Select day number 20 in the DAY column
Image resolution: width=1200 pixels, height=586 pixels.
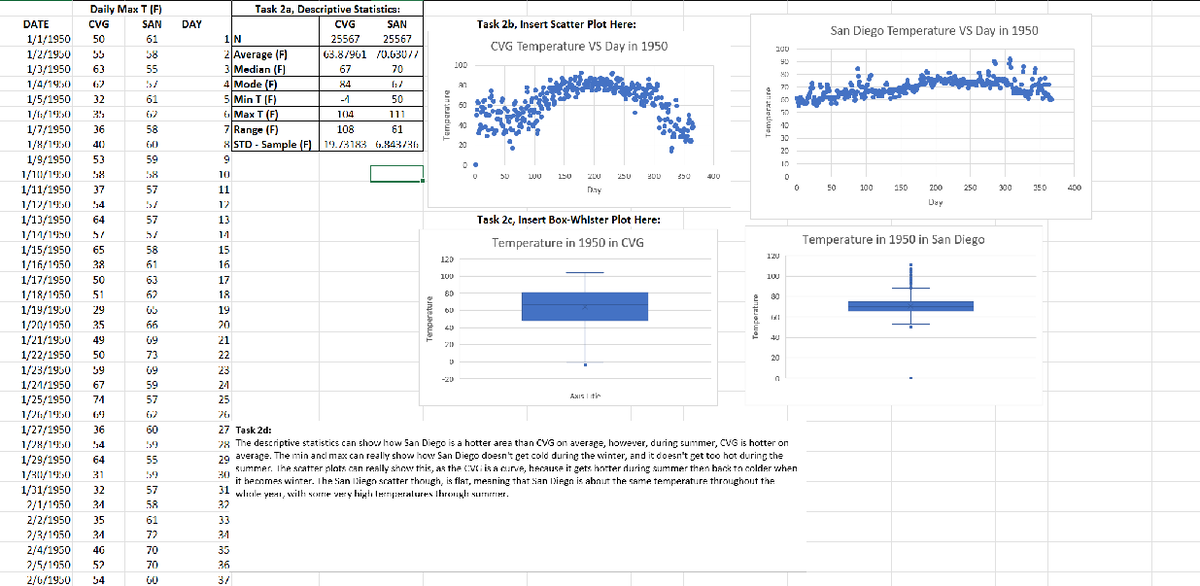pyautogui.click(x=225, y=325)
